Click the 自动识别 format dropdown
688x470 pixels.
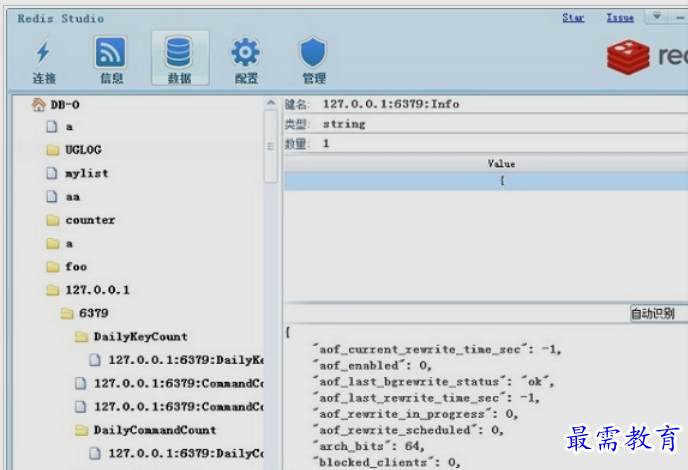(658, 313)
